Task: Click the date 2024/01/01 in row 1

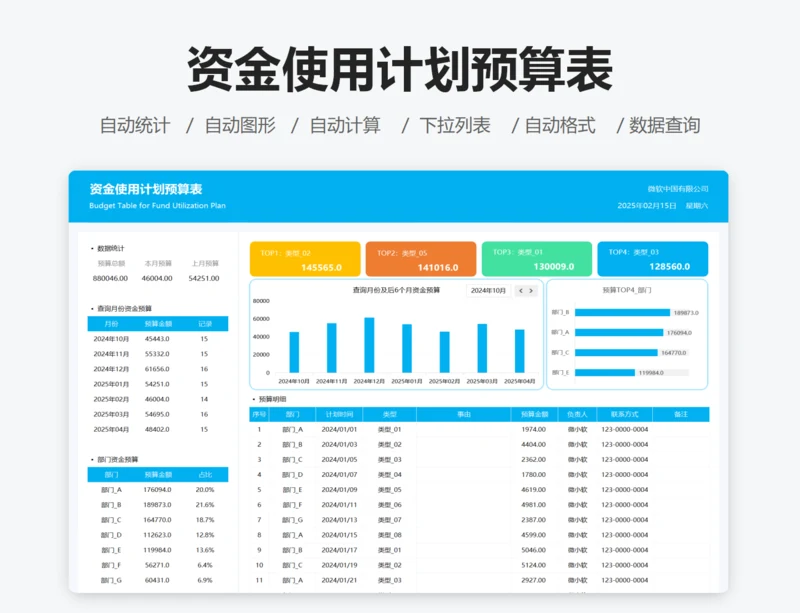Action: pos(339,429)
